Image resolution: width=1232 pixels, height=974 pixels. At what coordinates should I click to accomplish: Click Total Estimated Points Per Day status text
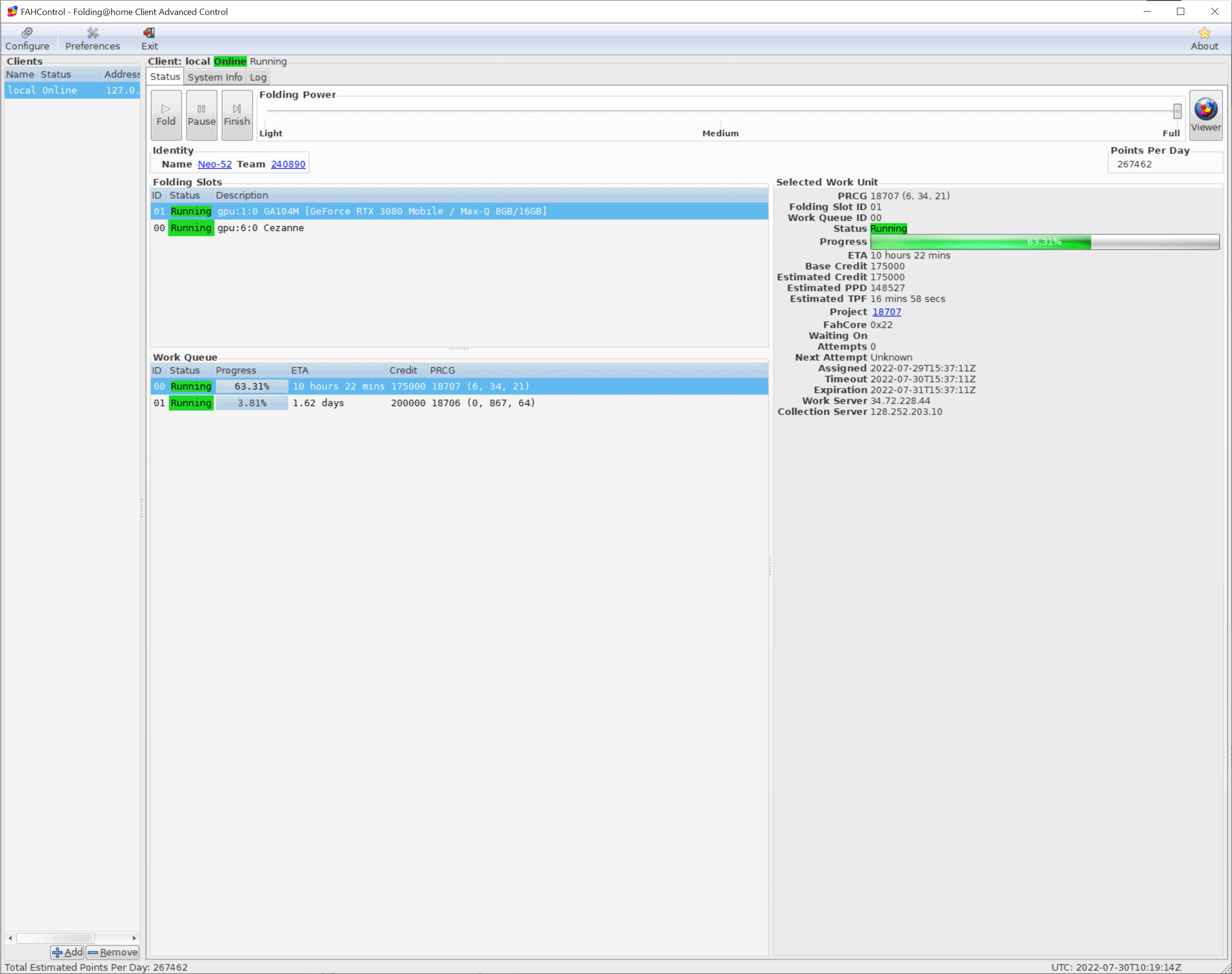point(96,967)
